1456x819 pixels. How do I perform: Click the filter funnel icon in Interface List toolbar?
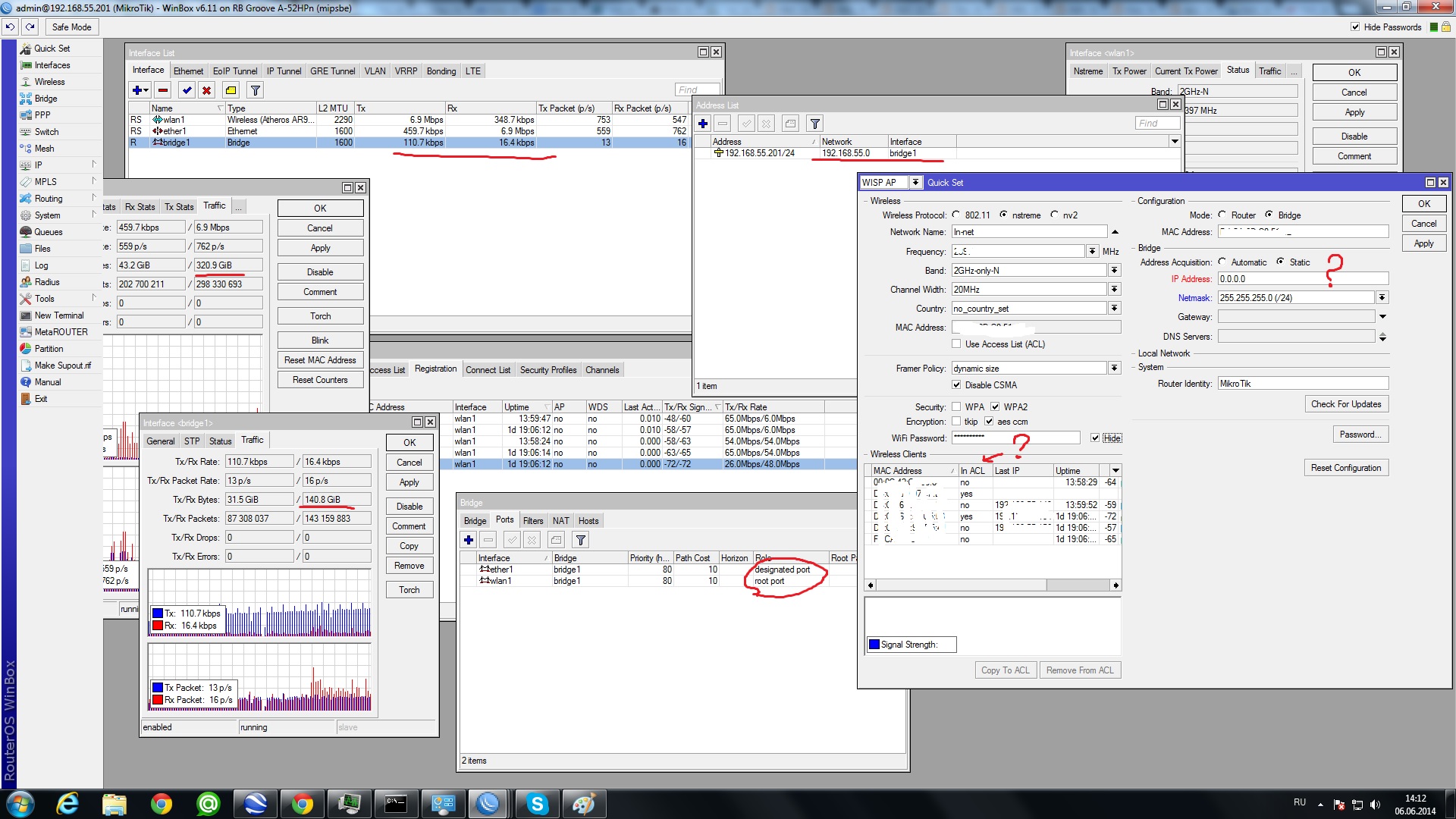pos(256,90)
